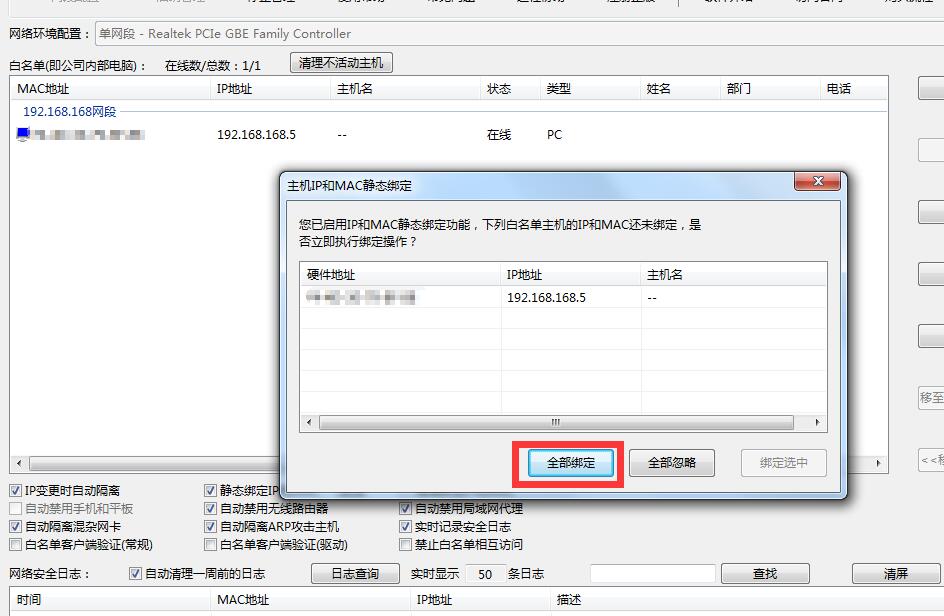Click the 清理不活动主机 button
Image resolution: width=944 pixels, height=616 pixels.
coord(341,63)
